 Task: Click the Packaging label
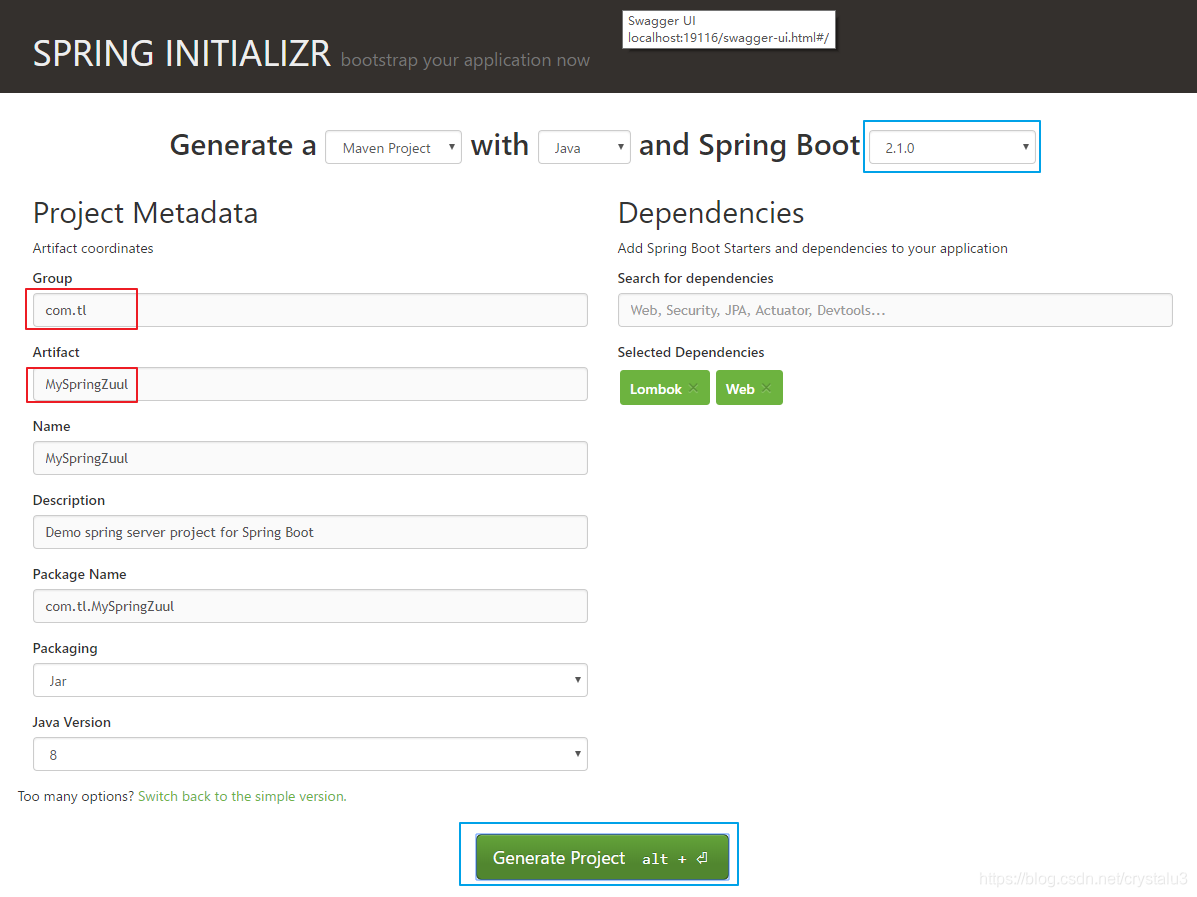click(x=65, y=648)
